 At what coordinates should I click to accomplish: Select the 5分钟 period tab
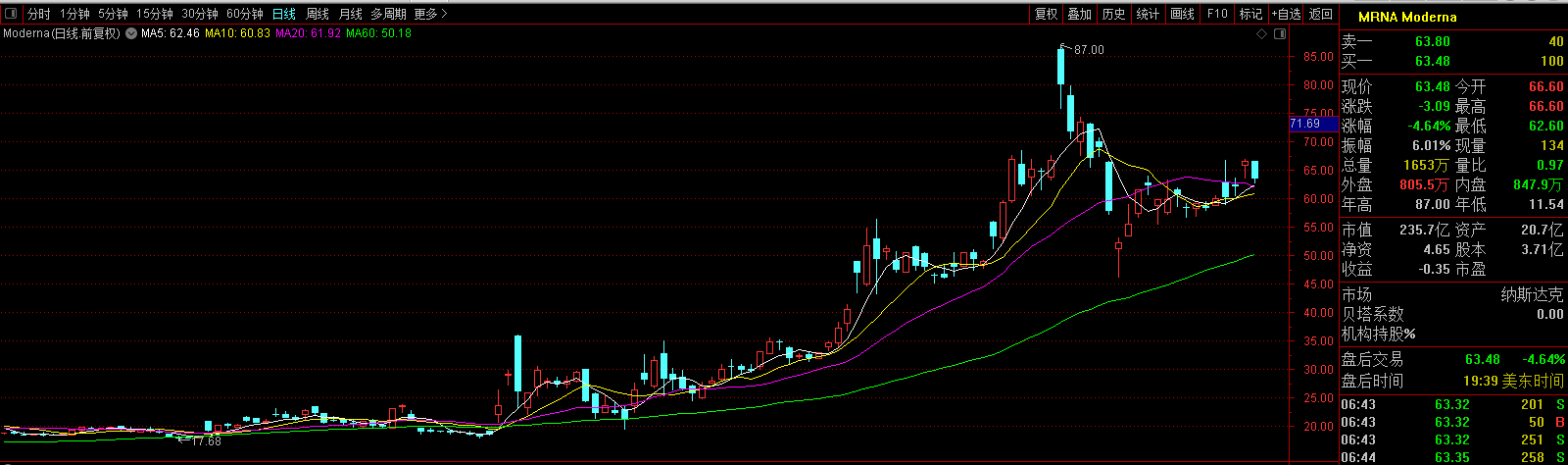(113, 14)
